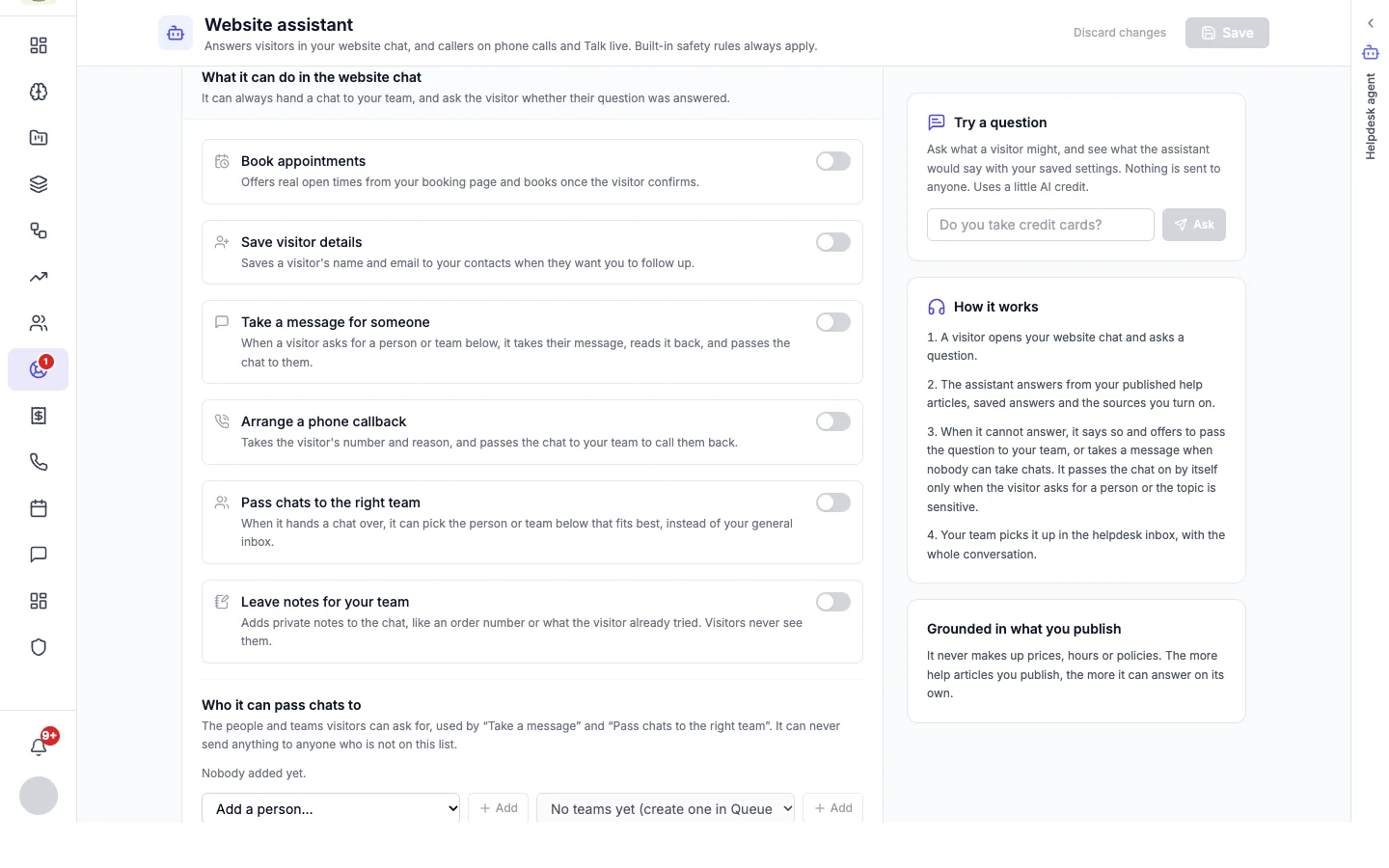Click the vertical Helpdesk agent label
Viewport: 1389px width, 868px height.
1371,117
